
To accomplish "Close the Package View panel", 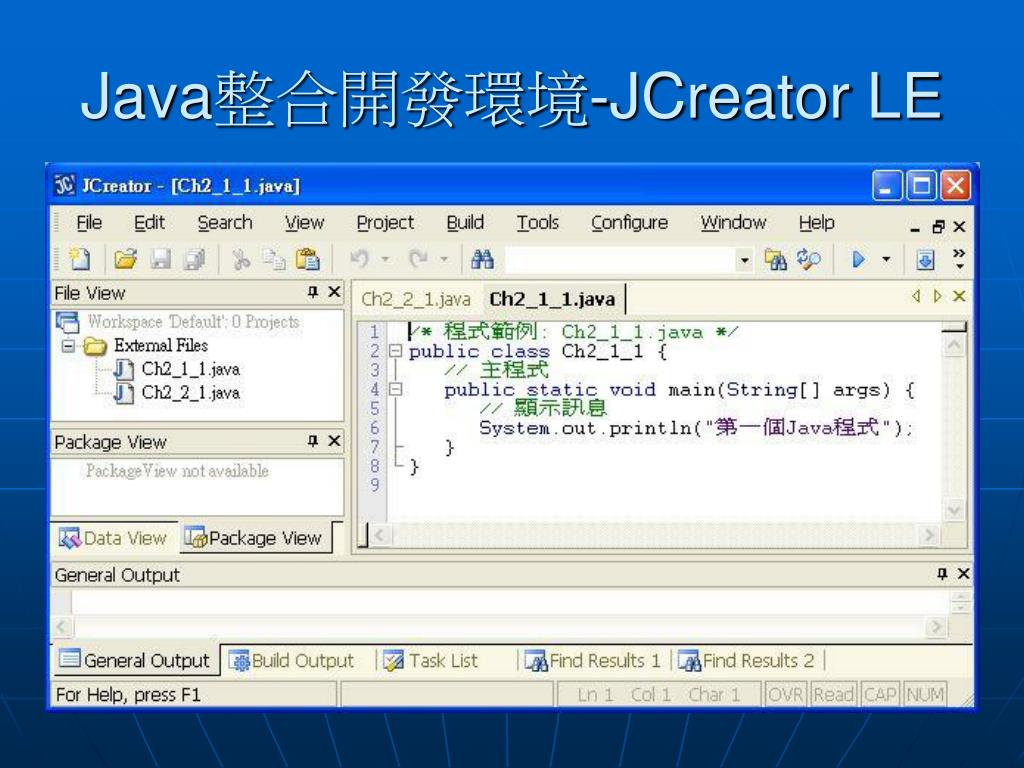I will [334, 441].
